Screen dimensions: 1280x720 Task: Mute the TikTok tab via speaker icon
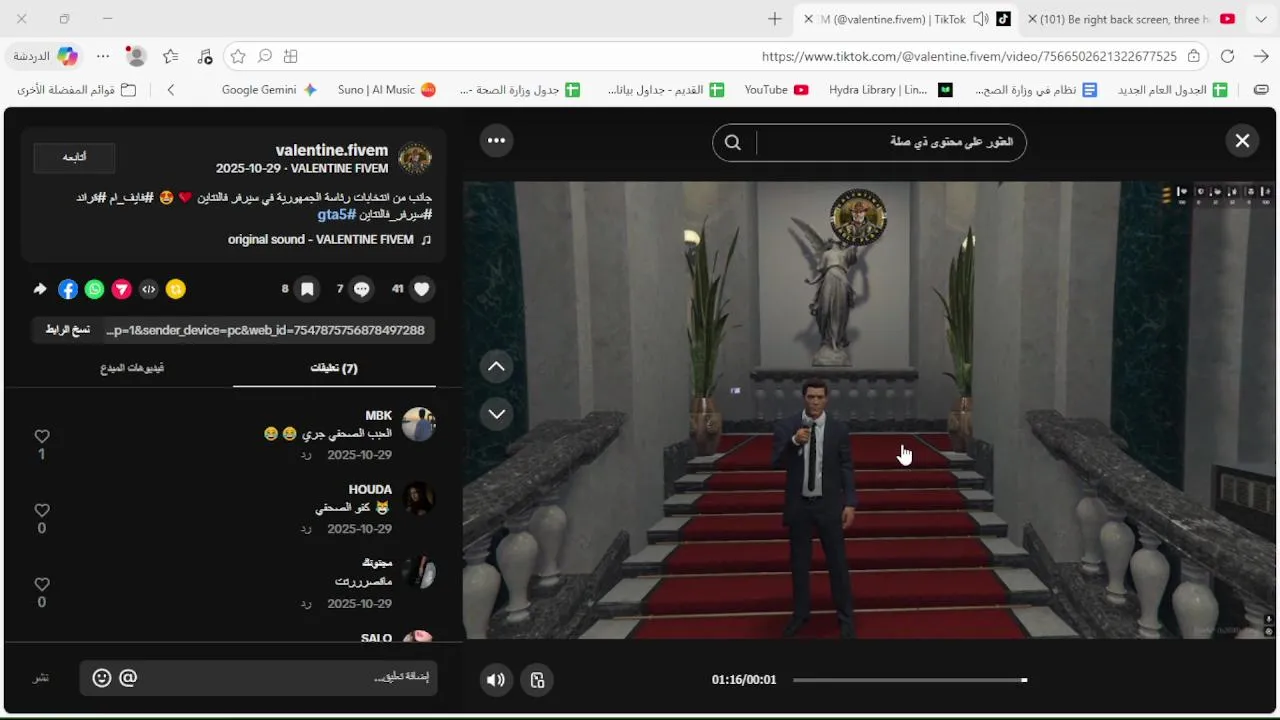(x=981, y=19)
